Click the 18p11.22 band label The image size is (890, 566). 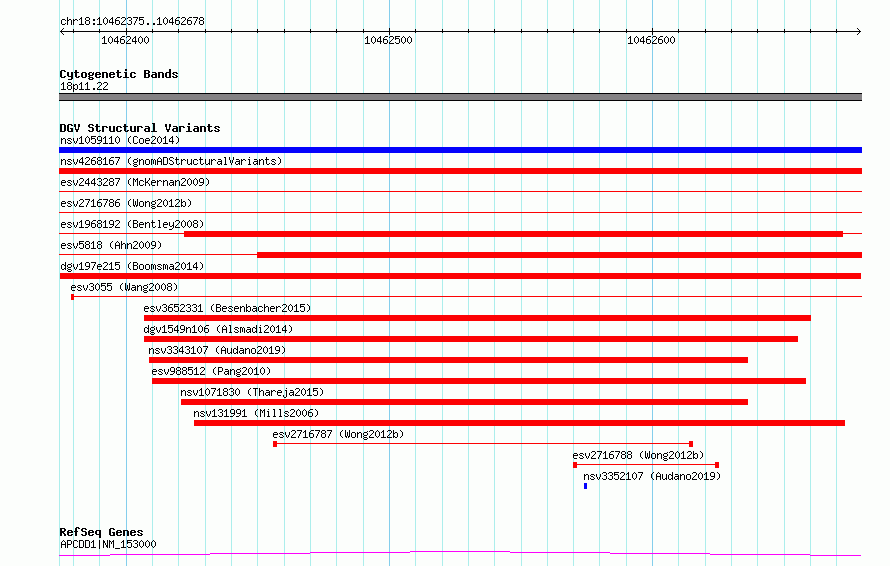coord(84,86)
